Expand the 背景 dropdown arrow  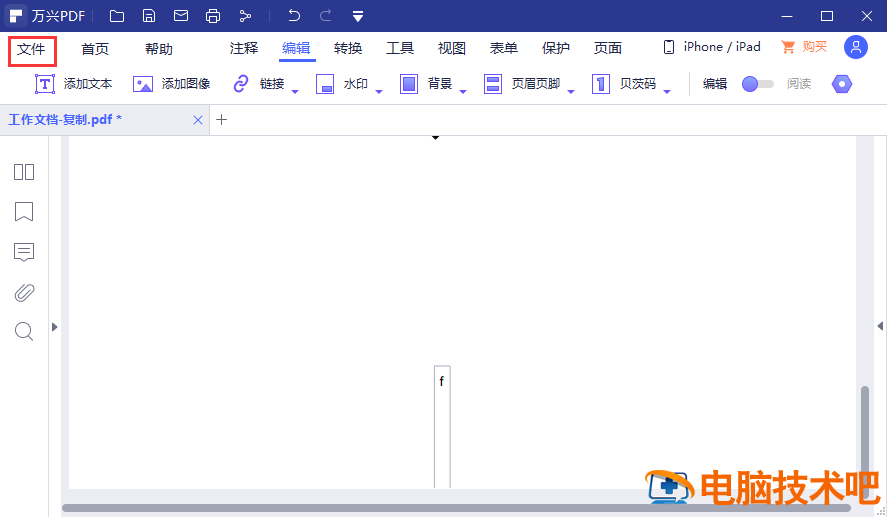[463, 92]
